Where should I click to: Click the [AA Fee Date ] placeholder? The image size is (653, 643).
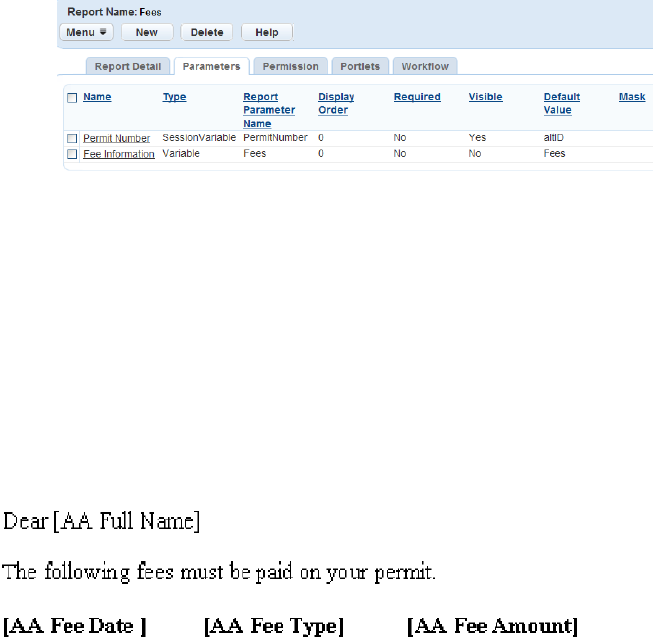coord(75,626)
